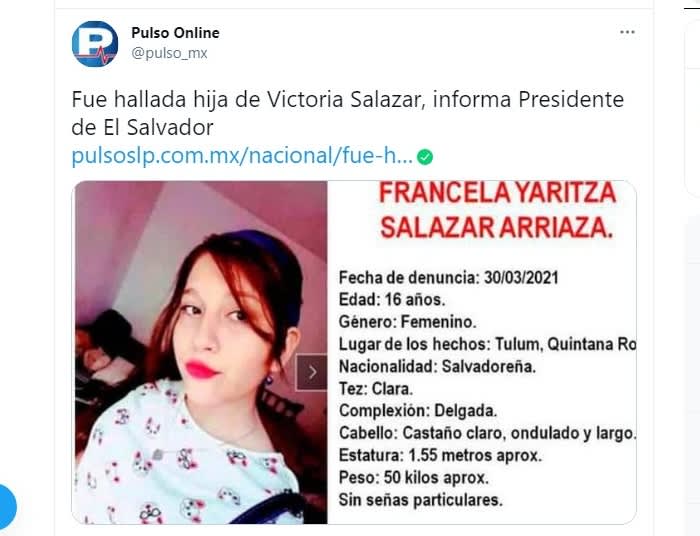Open the pulsoslp.com.mx article link

pos(242,156)
